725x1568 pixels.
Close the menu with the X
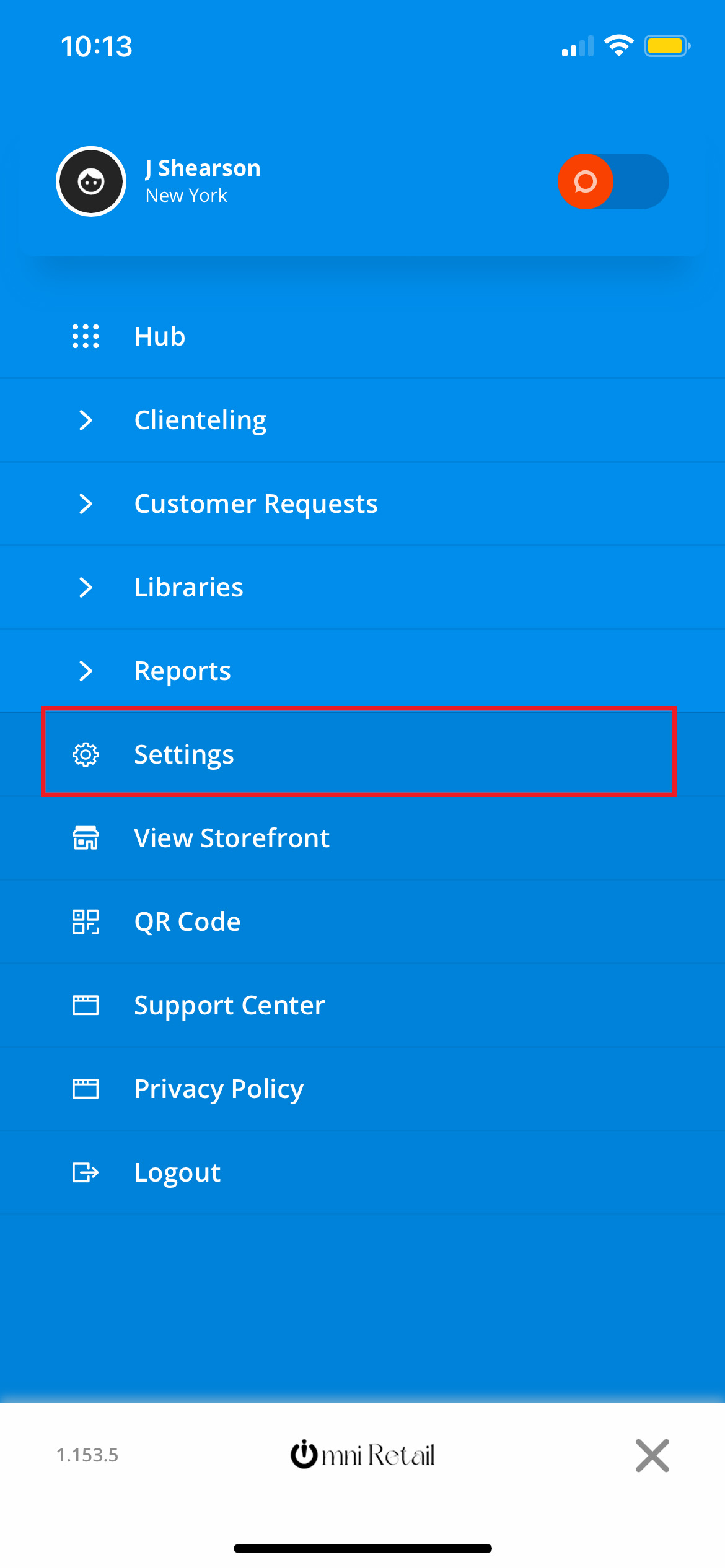pyautogui.click(x=652, y=1455)
